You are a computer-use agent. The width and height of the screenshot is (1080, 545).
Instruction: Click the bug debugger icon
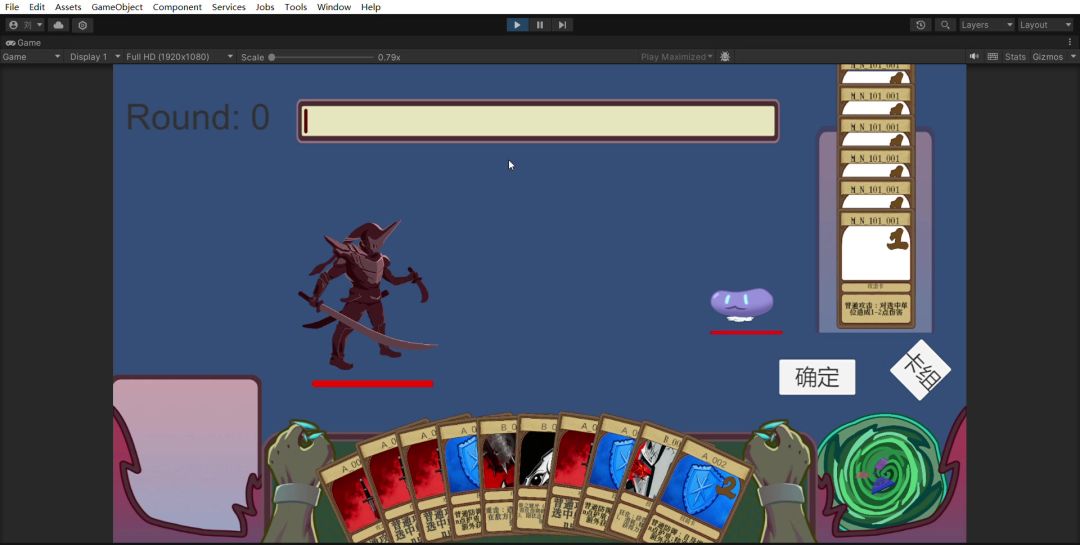click(x=725, y=57)
